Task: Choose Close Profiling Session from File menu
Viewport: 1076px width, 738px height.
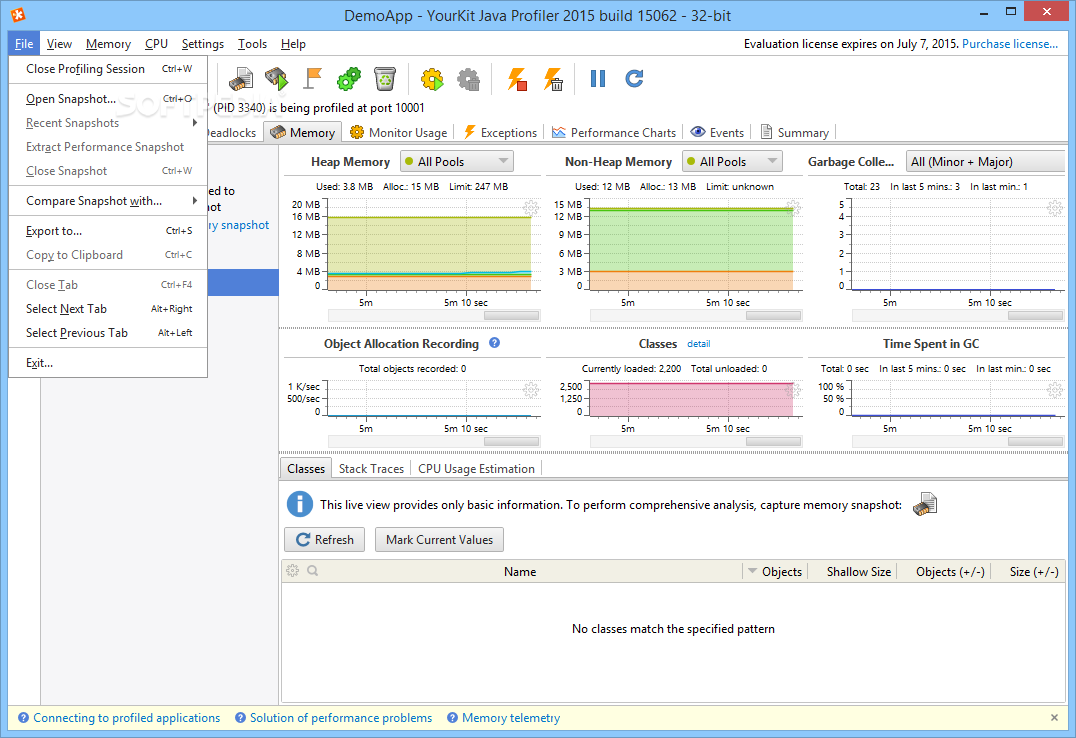Action: pos(108,69)
